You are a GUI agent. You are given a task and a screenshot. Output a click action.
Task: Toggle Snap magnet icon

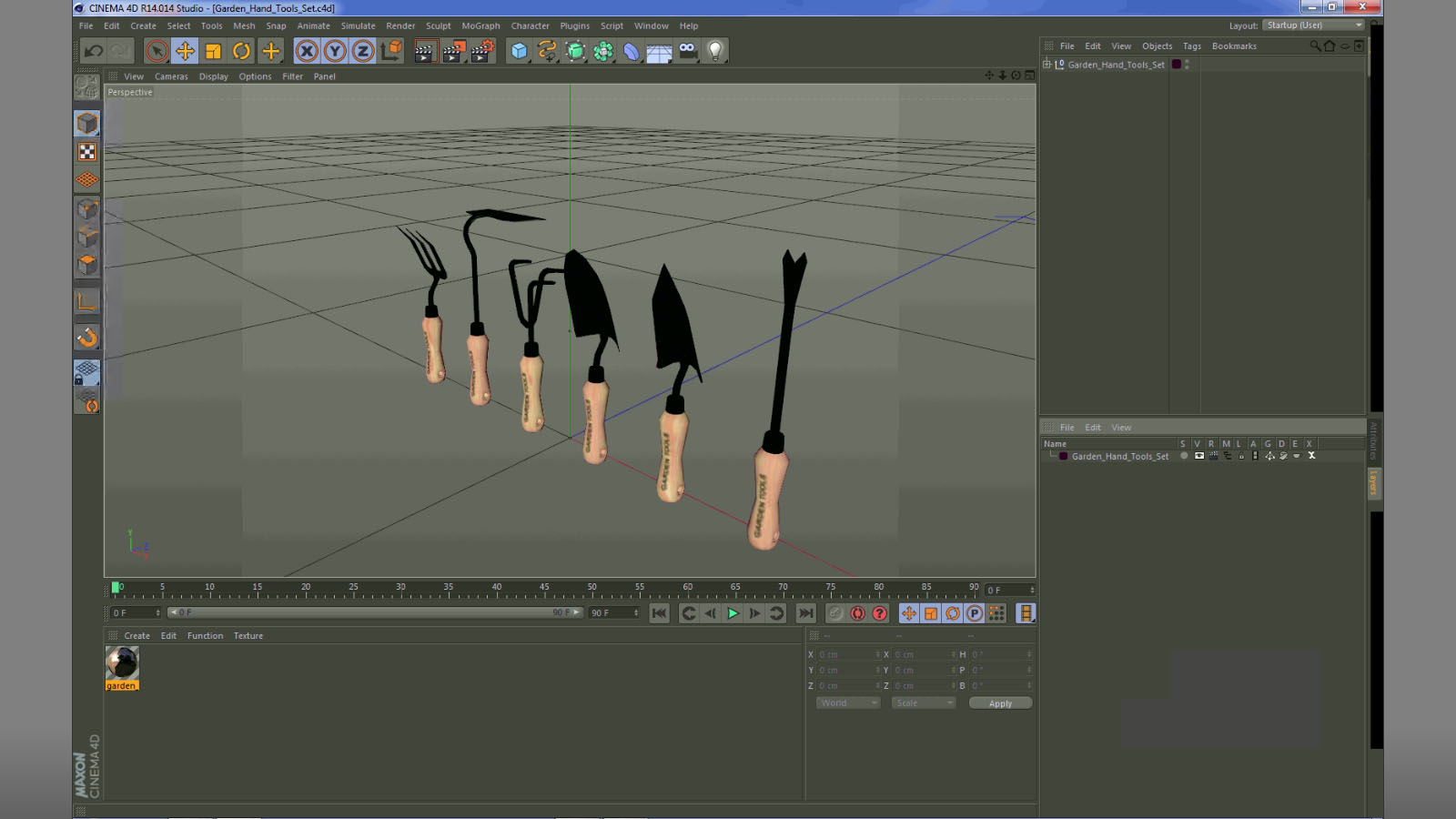tap(87, 338)
